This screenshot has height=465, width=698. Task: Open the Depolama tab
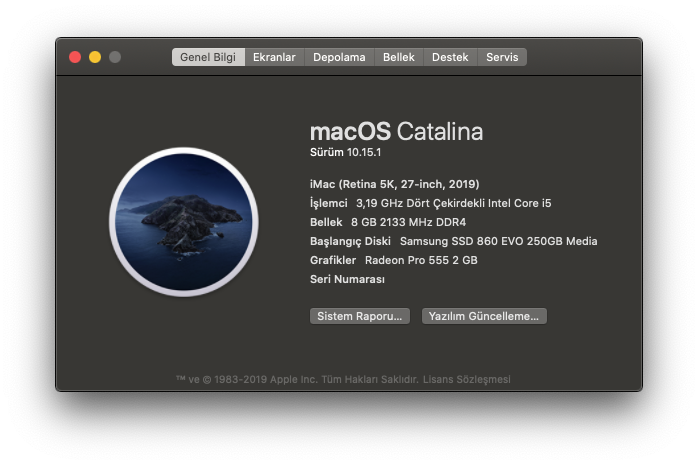point(339,58)
